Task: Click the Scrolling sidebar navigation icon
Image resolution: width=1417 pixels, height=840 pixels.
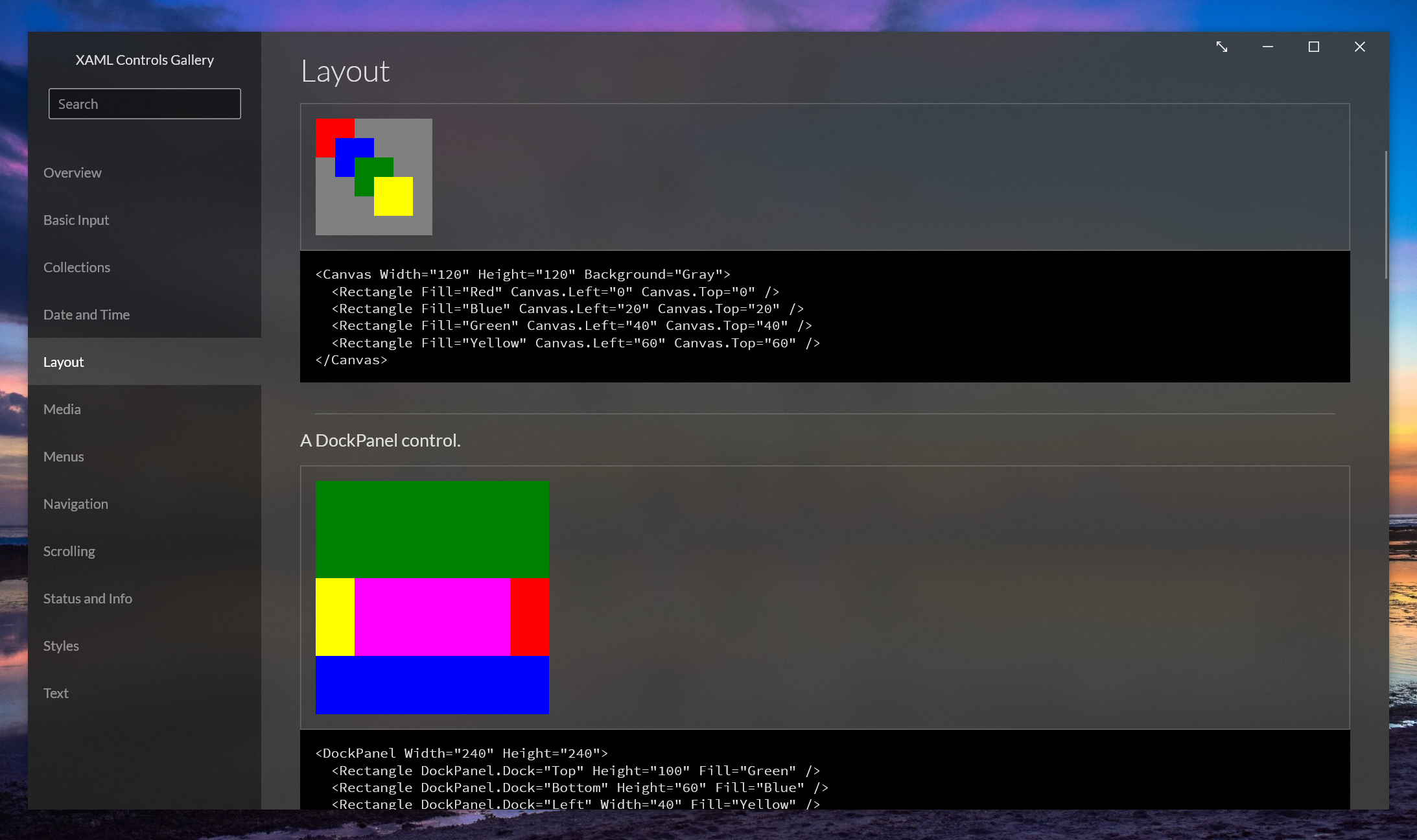Action: pos(69,550)
